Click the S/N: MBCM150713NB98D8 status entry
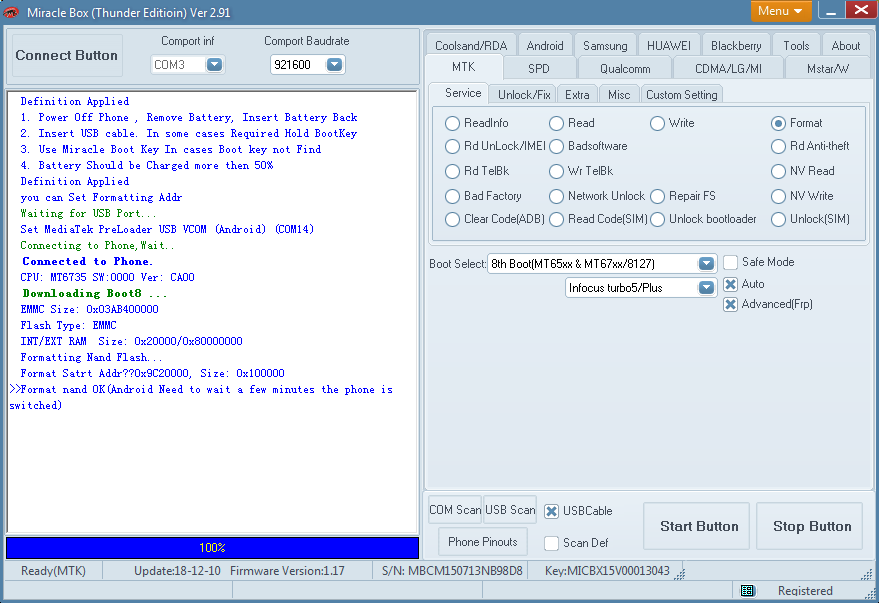Image resolution: width=879 pixels, height=603 pixels. click(452, 571)
